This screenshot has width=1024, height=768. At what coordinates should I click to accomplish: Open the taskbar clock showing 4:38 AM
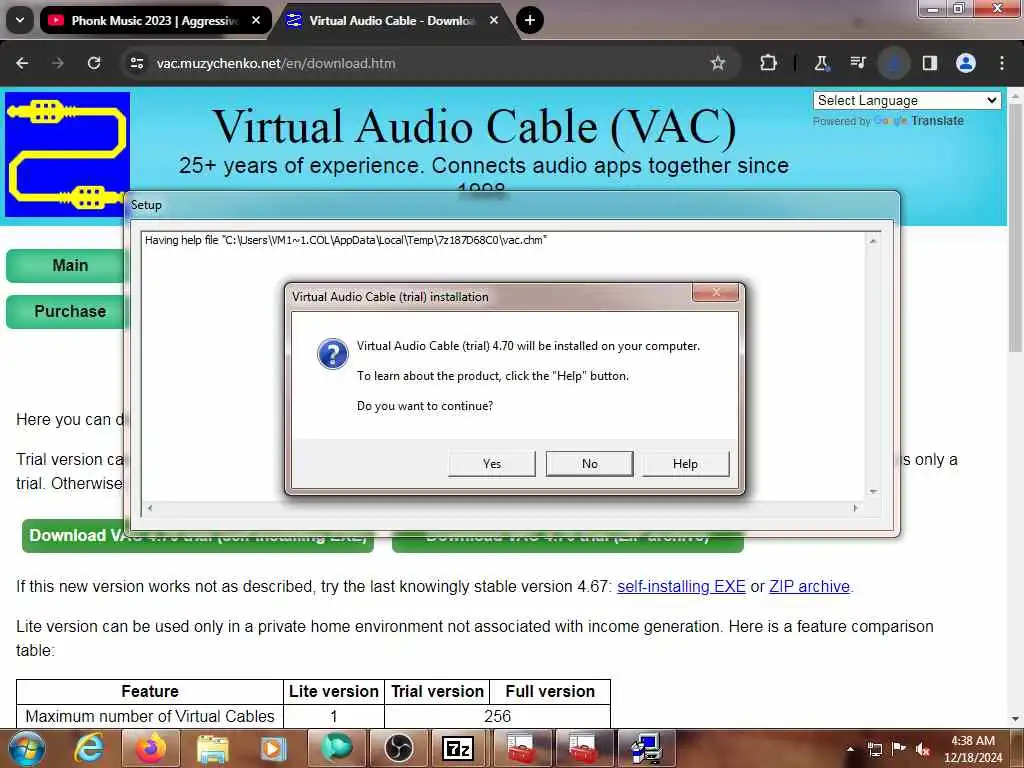(972, 749)
